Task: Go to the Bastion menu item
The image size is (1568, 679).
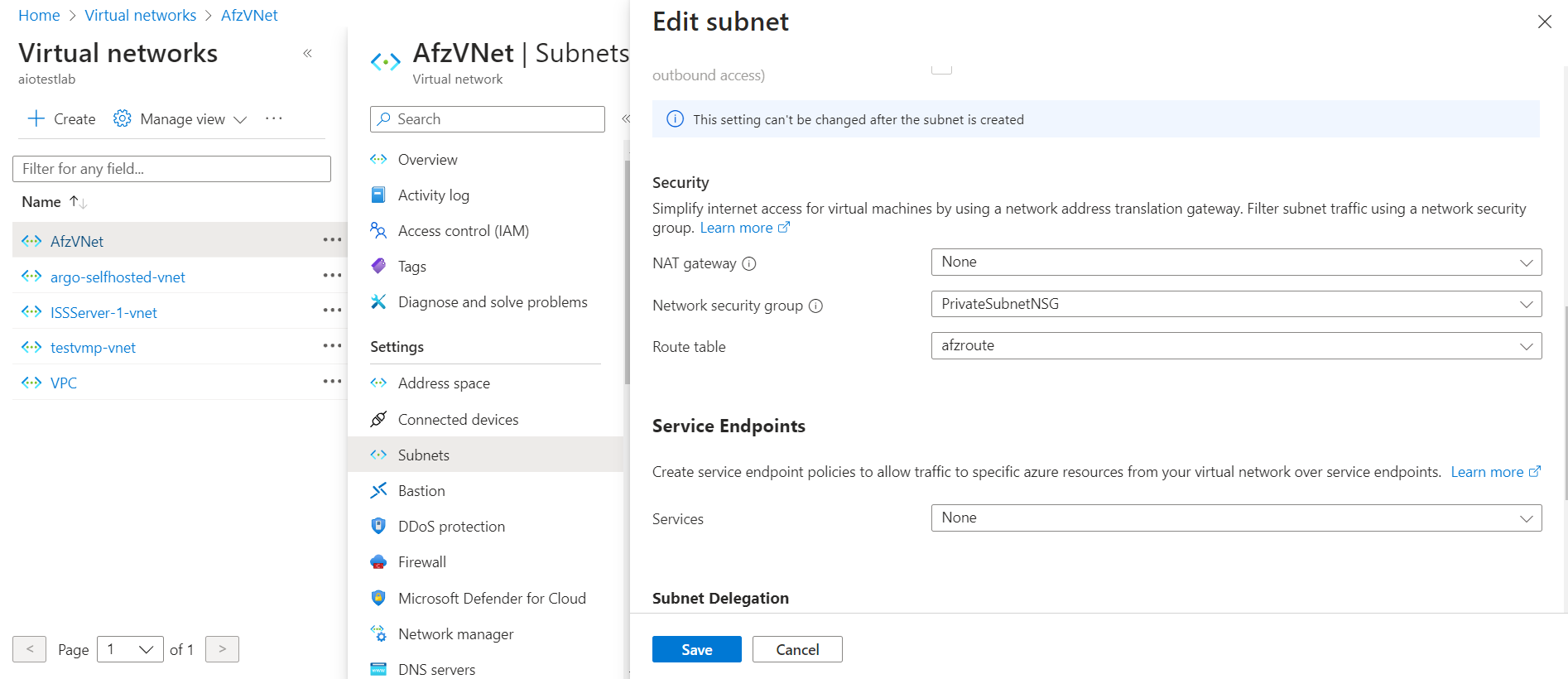Action: tap(421, 491)
